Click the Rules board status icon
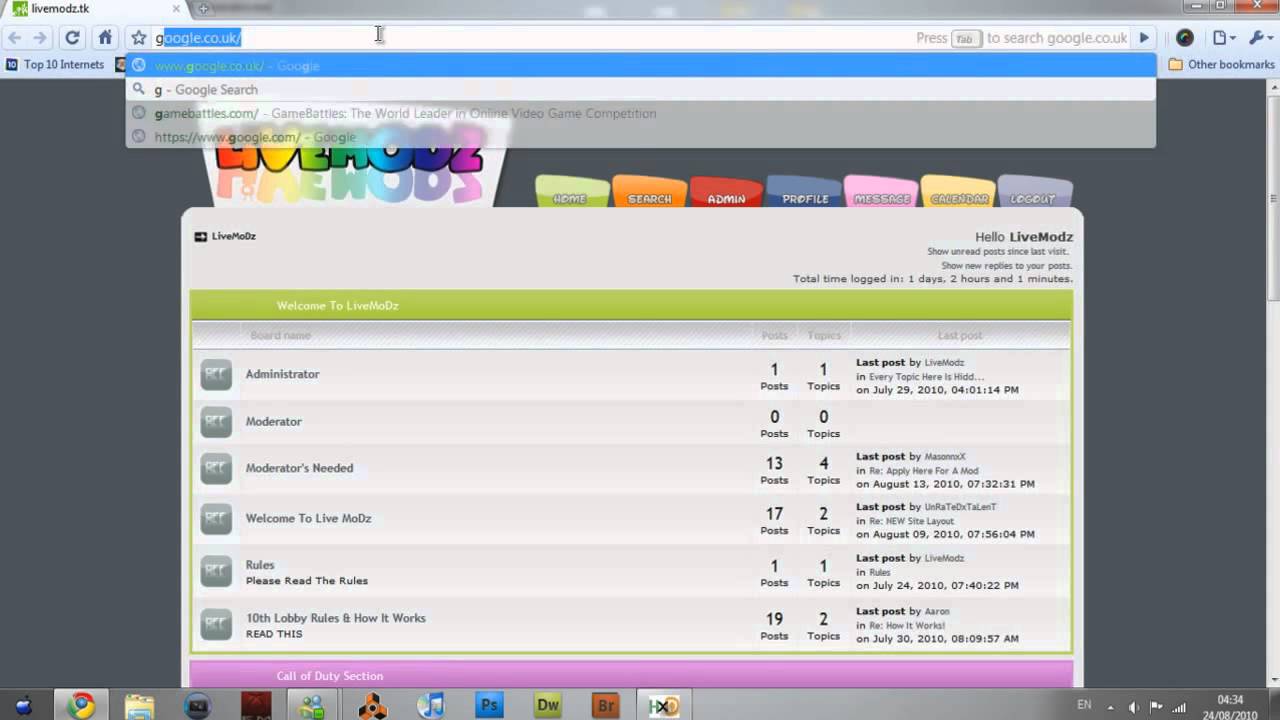The height and width of the screenshot is (720, 1280). coord(216,572)
